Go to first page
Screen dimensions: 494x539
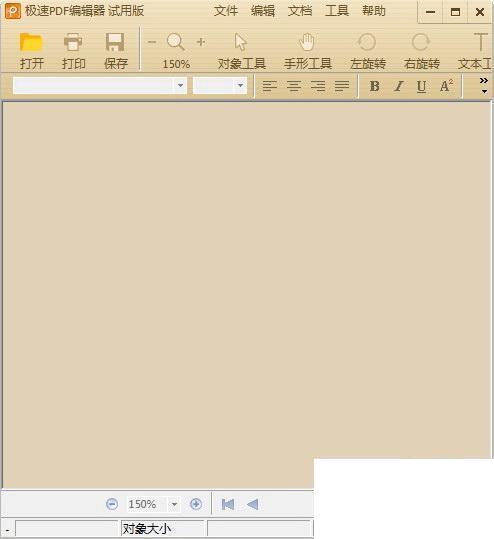[x=228, y=504]
